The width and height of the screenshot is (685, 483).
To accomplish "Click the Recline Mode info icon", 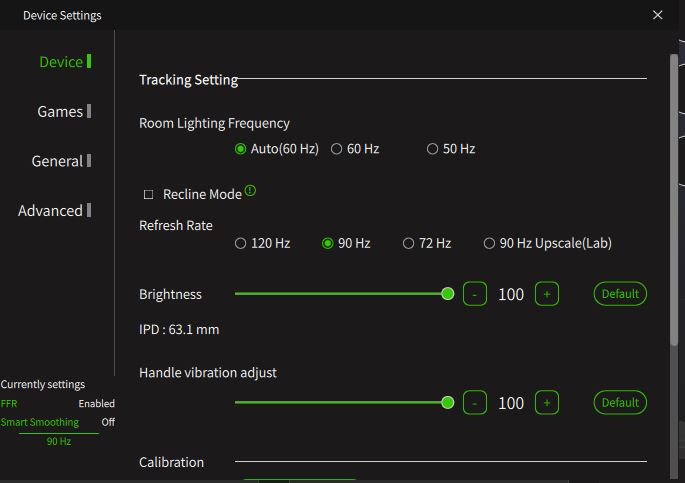I will coord(250,190).
